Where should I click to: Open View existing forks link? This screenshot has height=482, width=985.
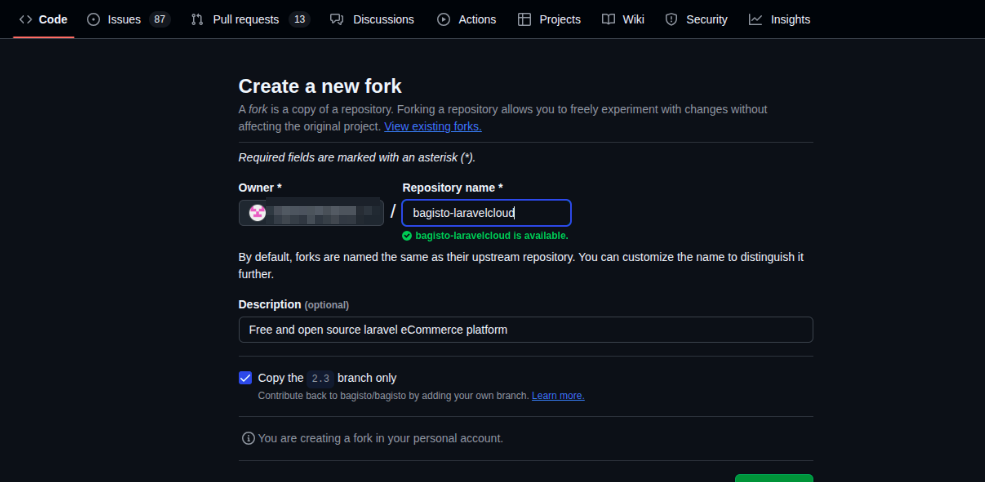433,126
